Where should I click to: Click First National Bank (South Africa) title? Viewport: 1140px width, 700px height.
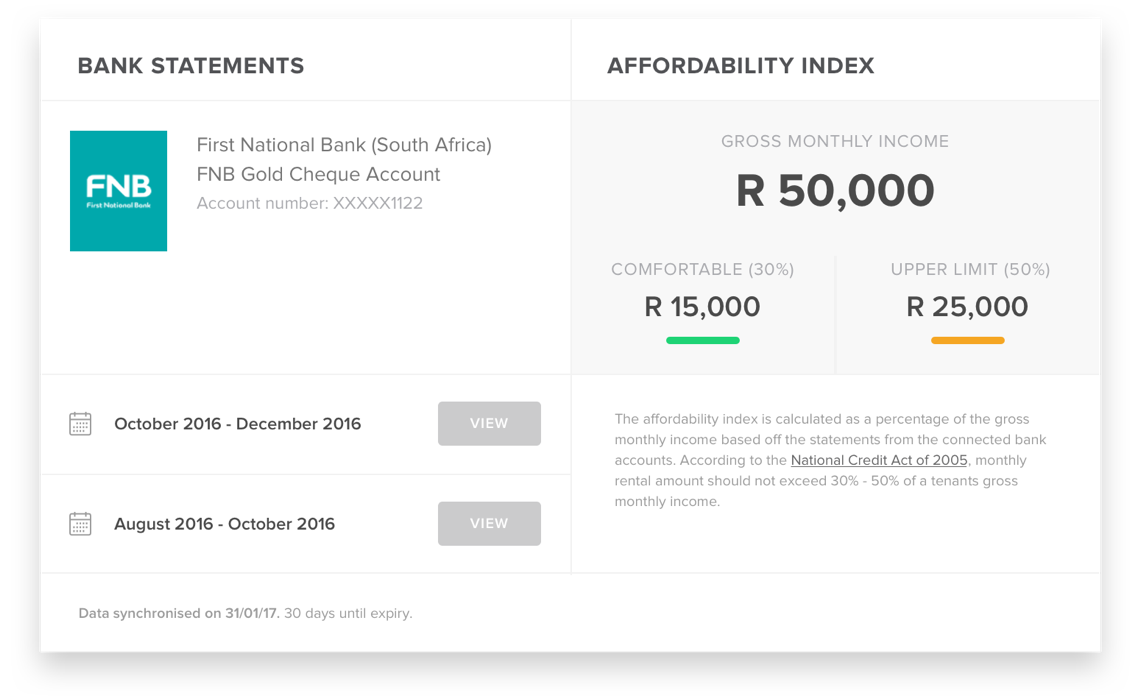click(344, 145)
